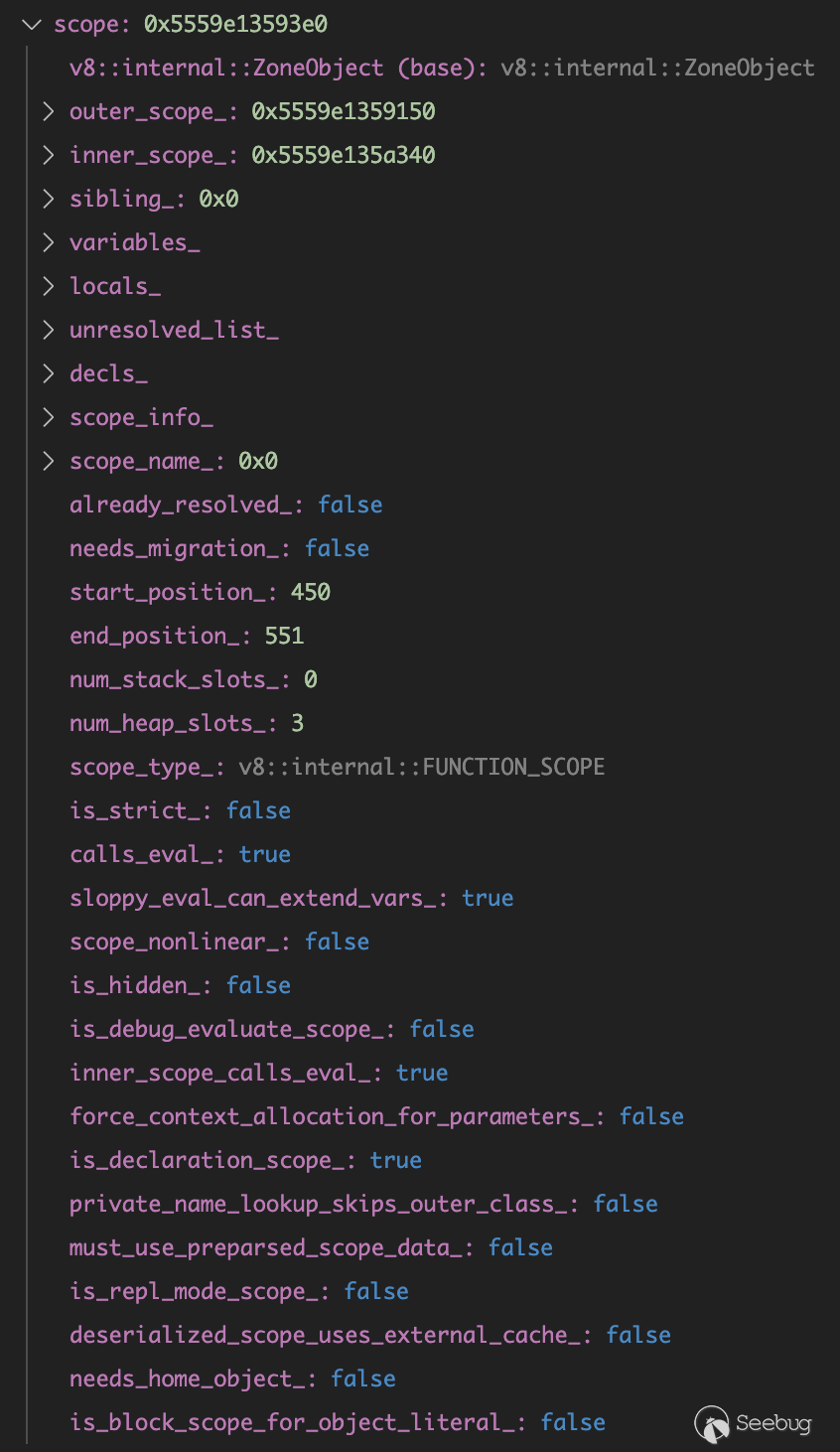Expand the scope_info_ member
This screenshot has height=1452, width=840.
click(x=48, y=417)
